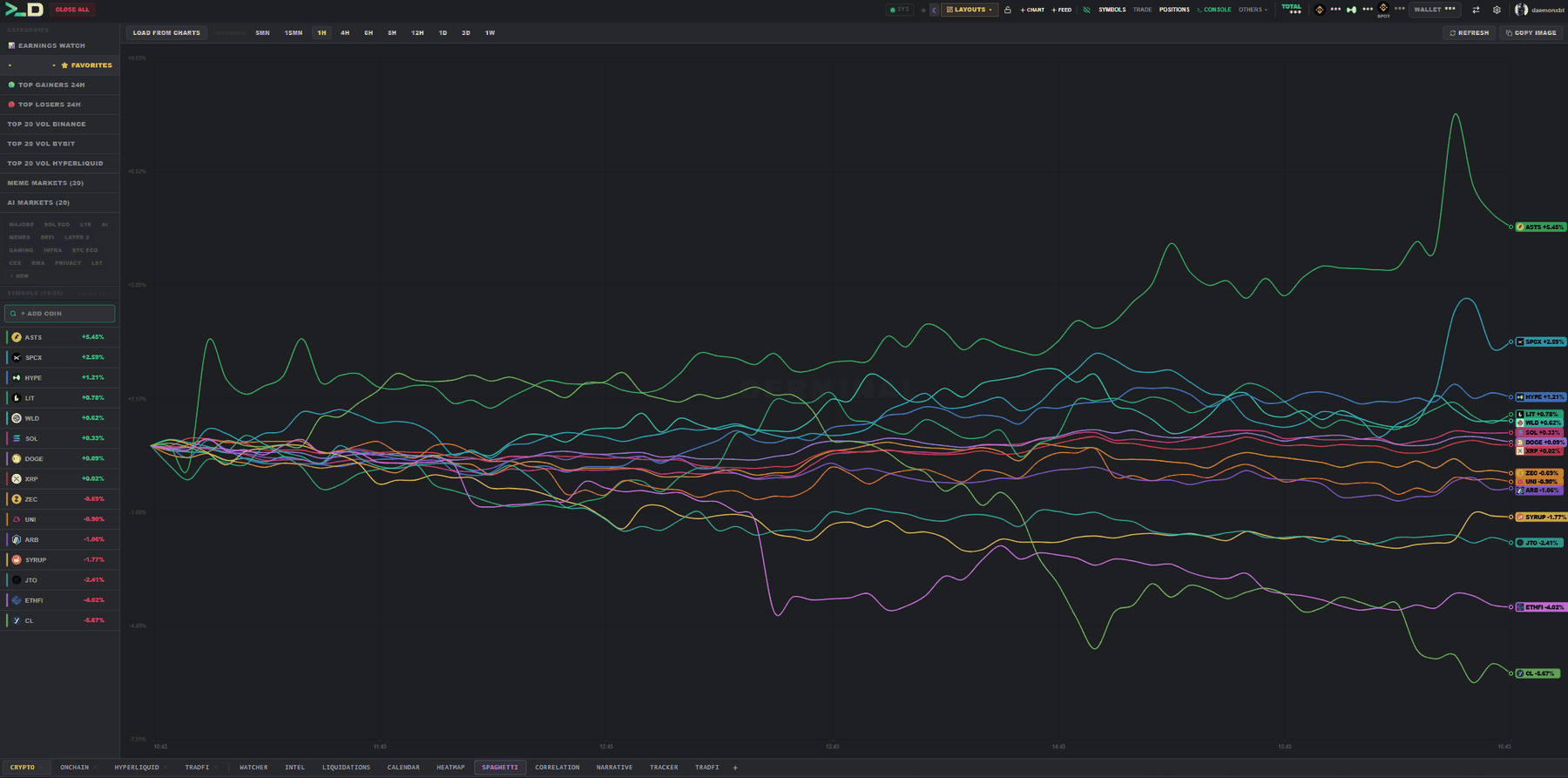This screenshot has height=778, width=1568.
Task: Select the Meme Markets (20) category
Action: pyautogui.click(x=59, y=183)
